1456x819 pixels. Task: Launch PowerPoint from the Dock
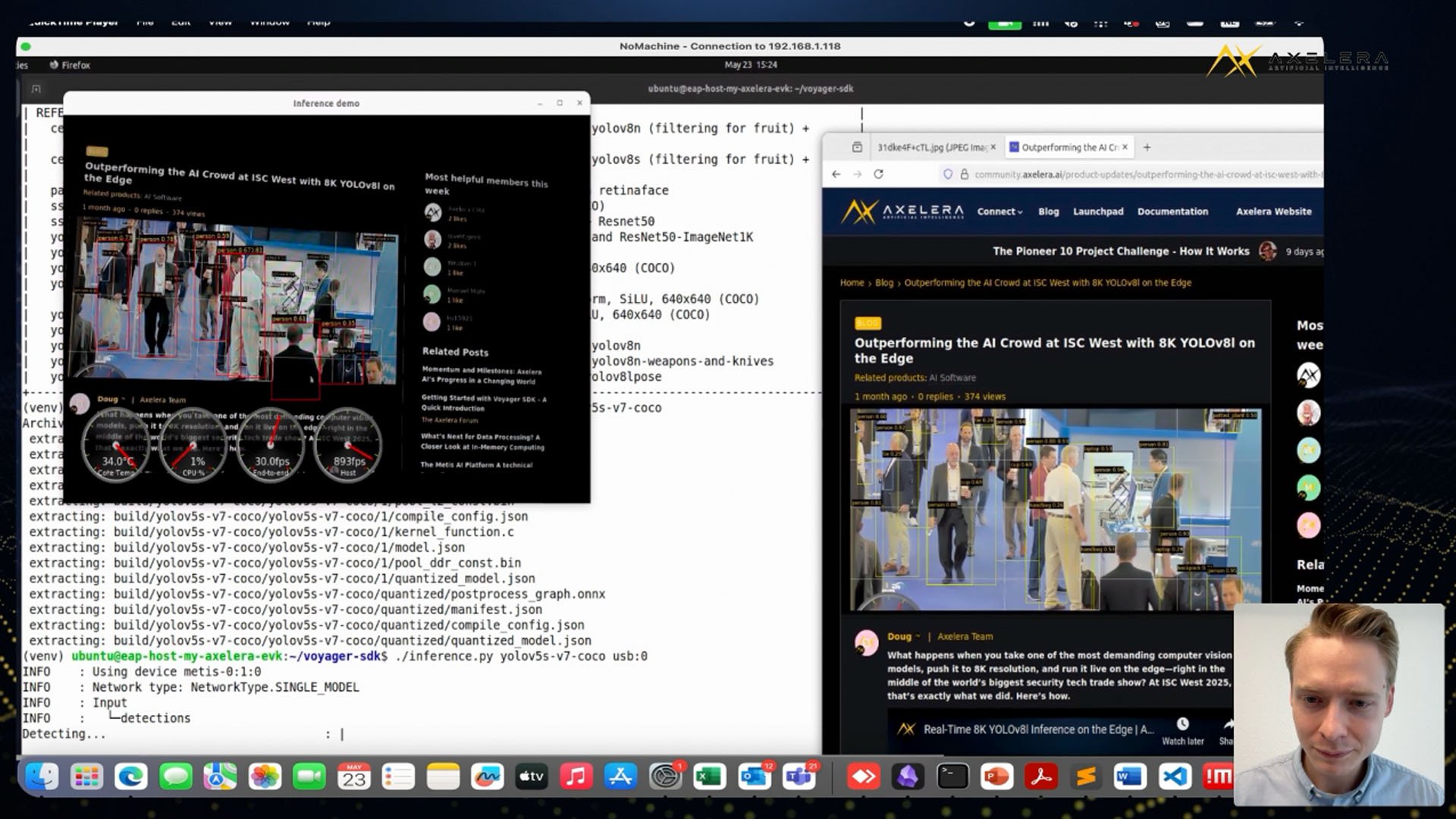pos(996,777)
